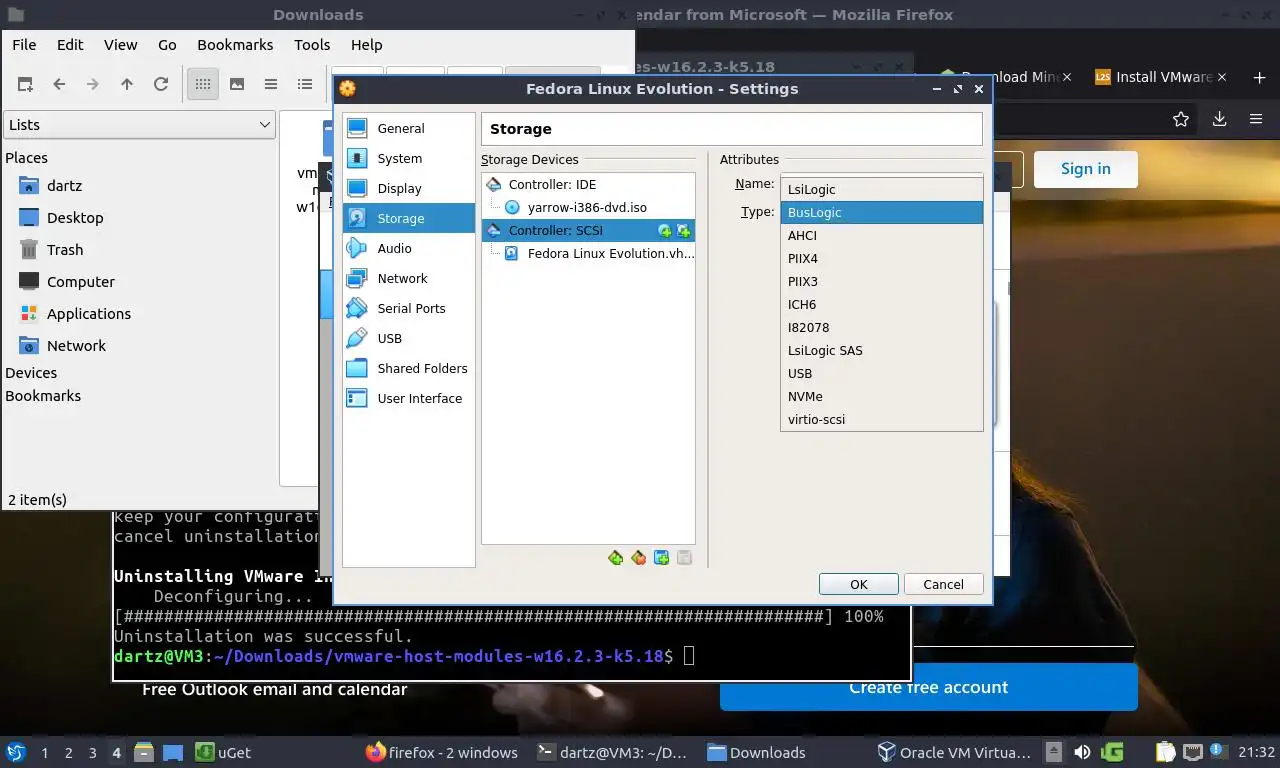Open Help menu in file manager

coord(367,45)
